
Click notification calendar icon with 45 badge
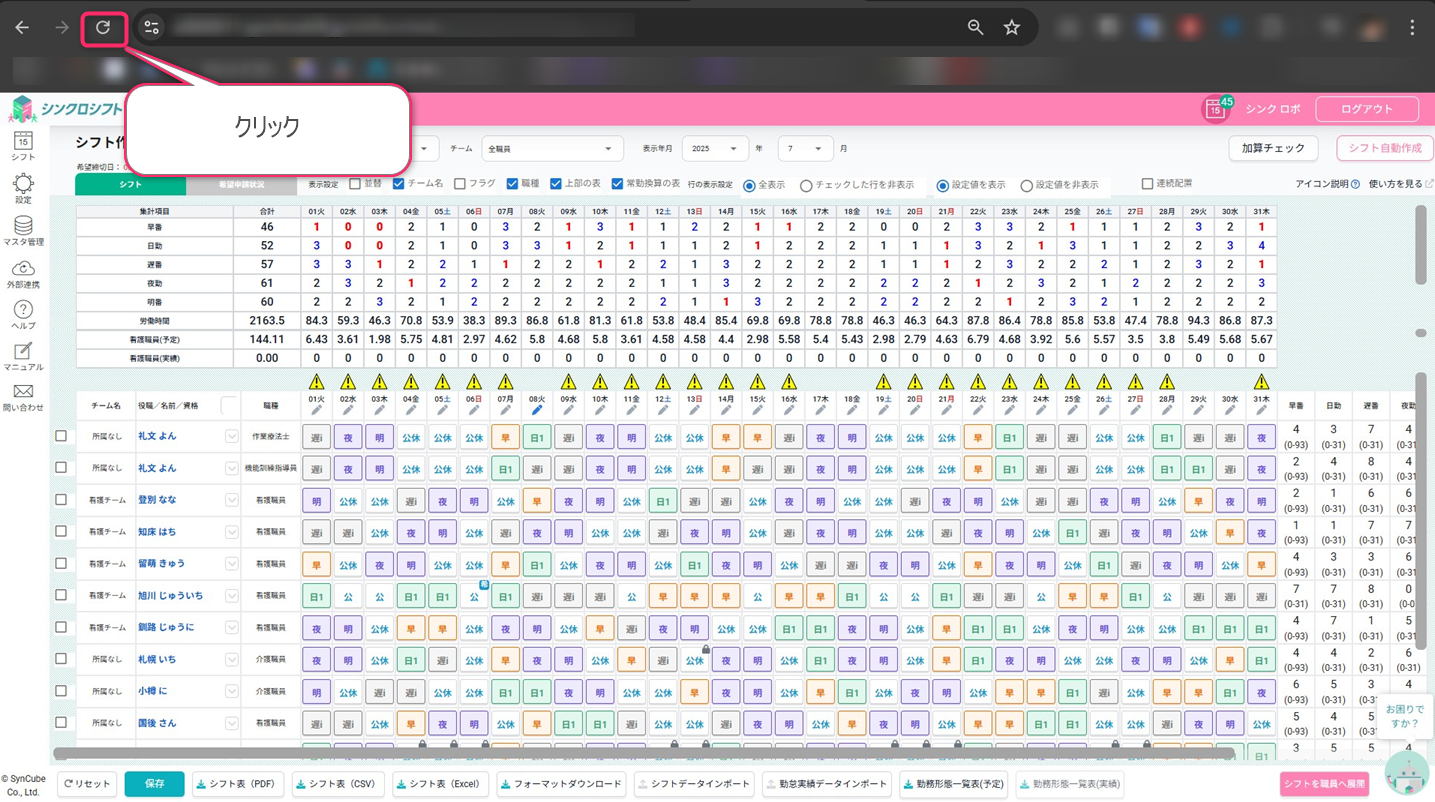[1215, 109]
